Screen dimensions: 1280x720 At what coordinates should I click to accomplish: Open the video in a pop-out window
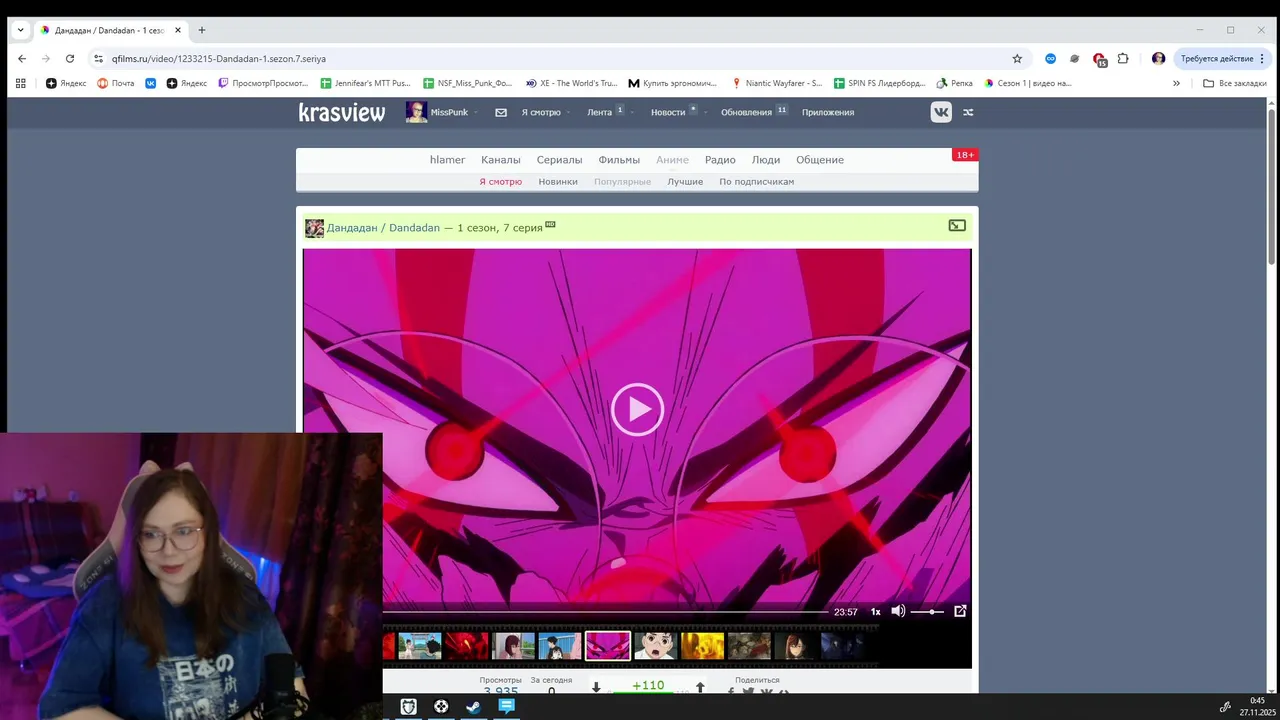[x=960, y=611]
